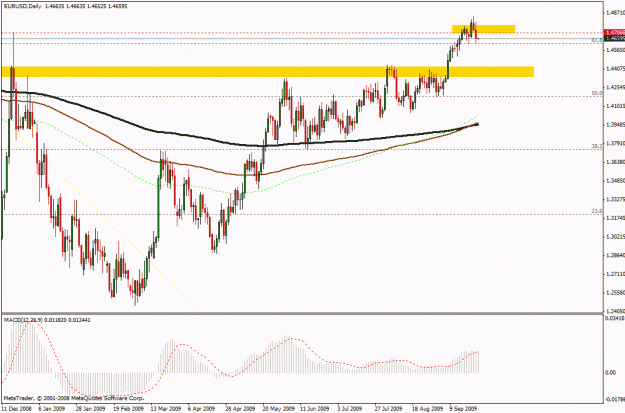Select the 9 Sep 2009 date label
The width and height of the screenshot is (625, 413).
pos(463,409)
